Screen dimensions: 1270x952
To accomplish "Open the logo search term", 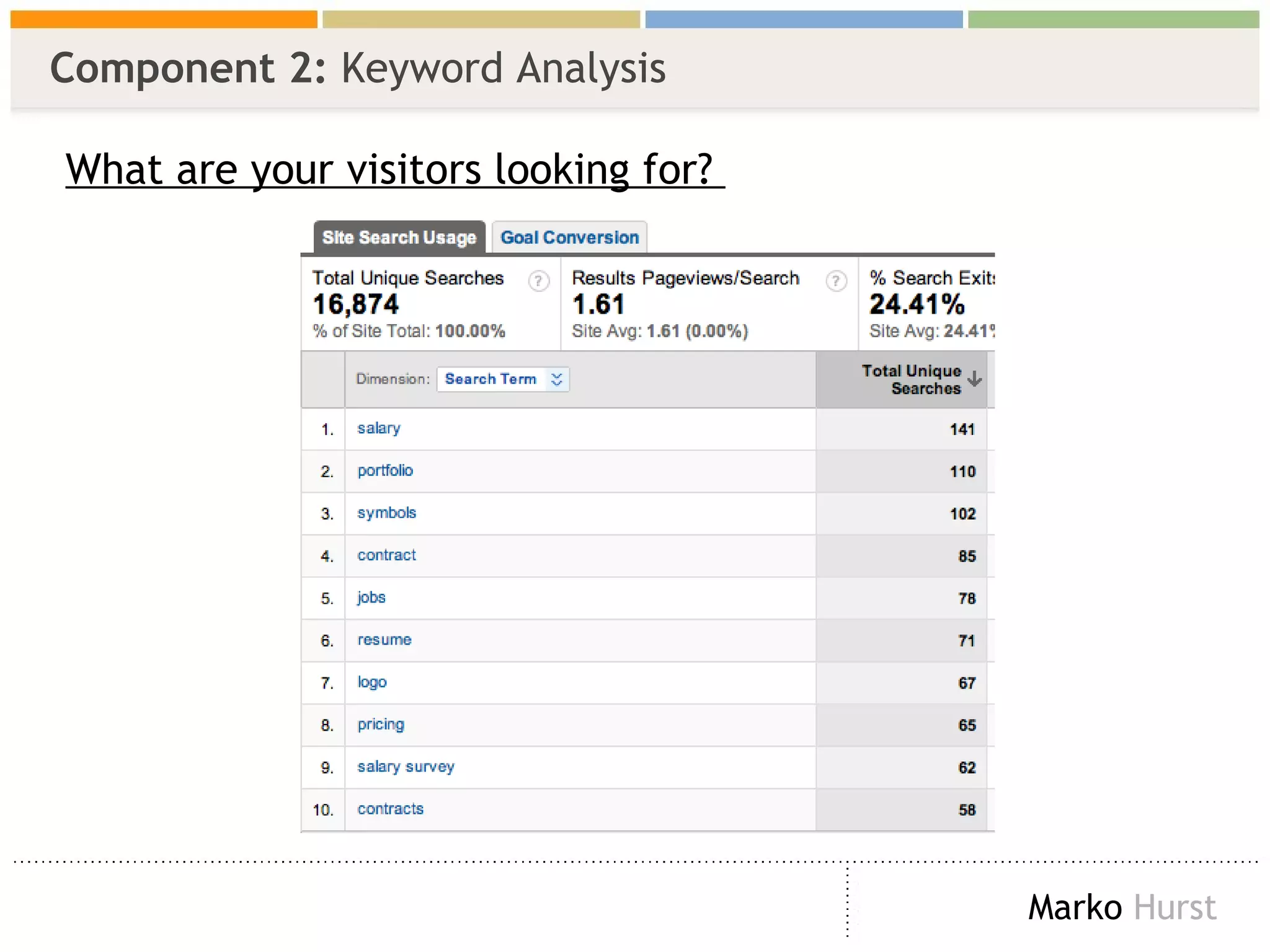I will [371, 683].
